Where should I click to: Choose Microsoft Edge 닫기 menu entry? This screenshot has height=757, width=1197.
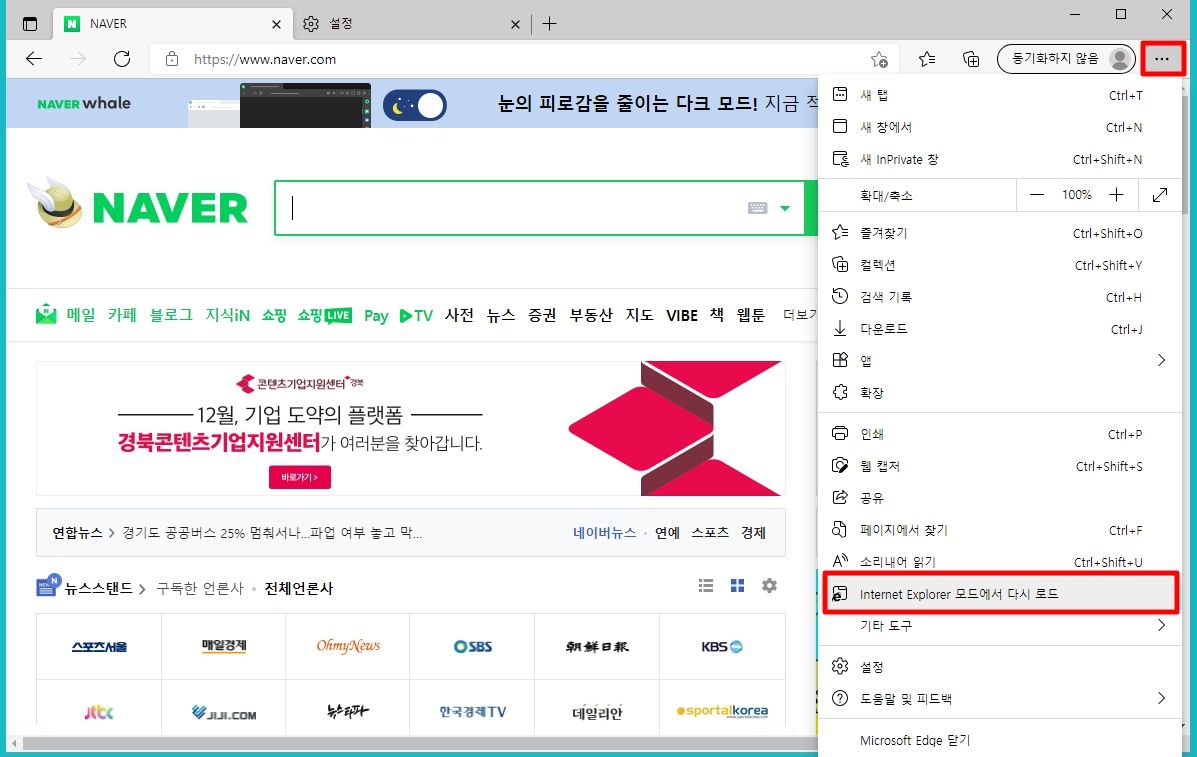point(1000,740)
